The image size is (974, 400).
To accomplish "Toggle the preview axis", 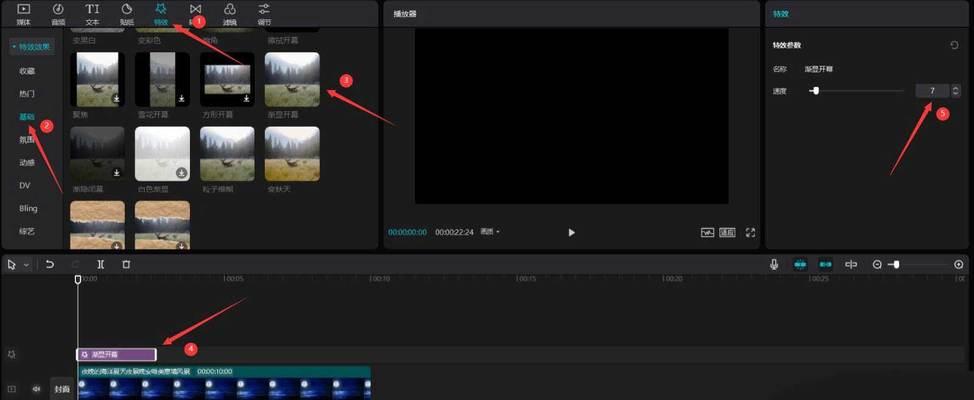I will [x=851, y=265].
